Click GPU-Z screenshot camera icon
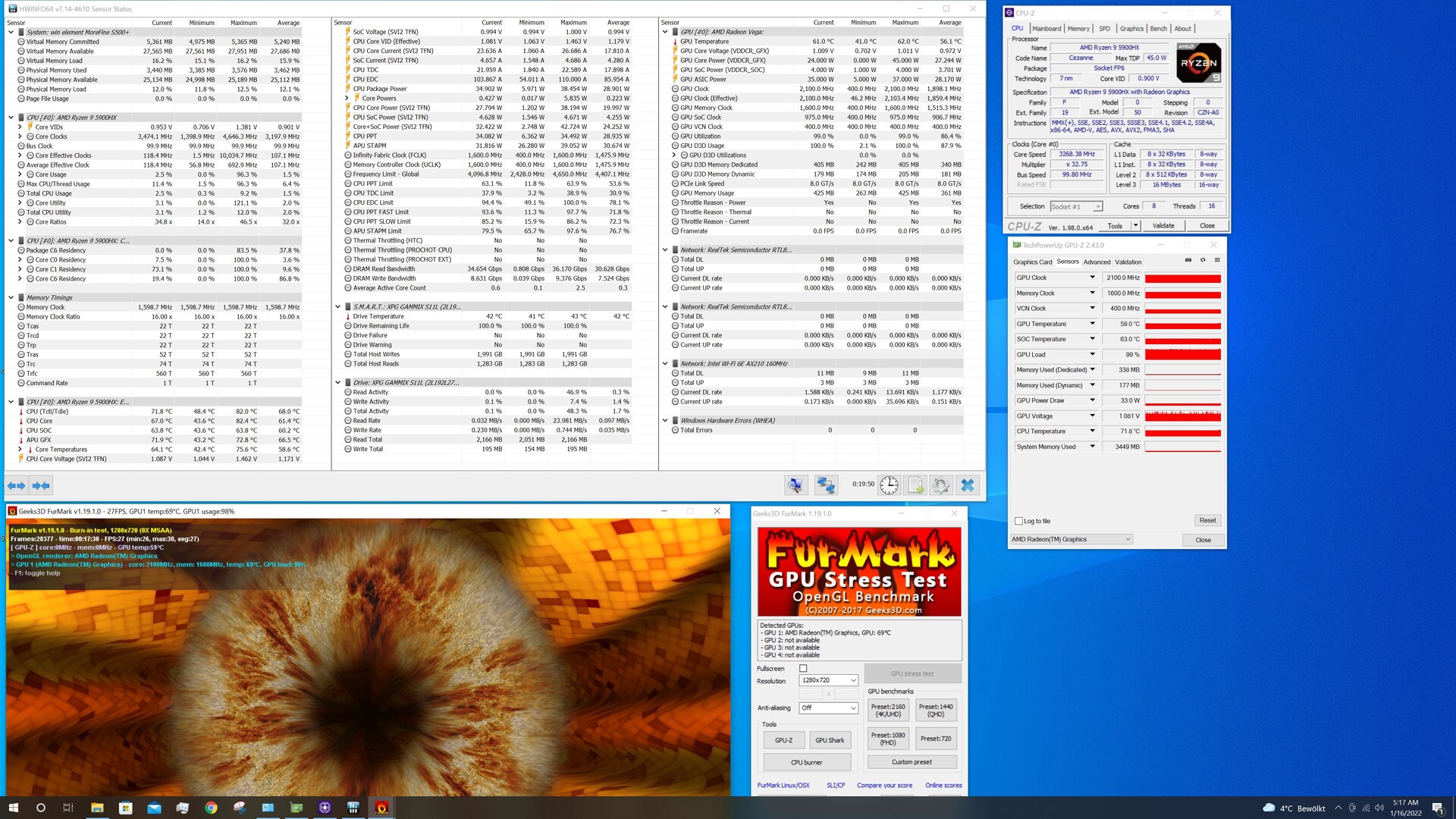 coord(1188,260)
